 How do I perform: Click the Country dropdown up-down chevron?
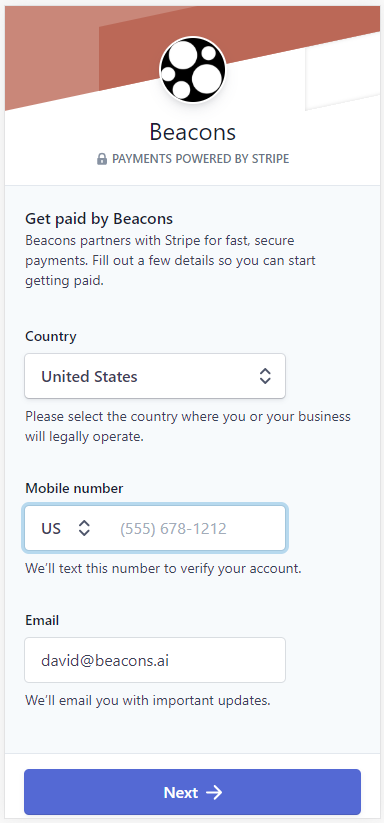[x=265, y=376]
